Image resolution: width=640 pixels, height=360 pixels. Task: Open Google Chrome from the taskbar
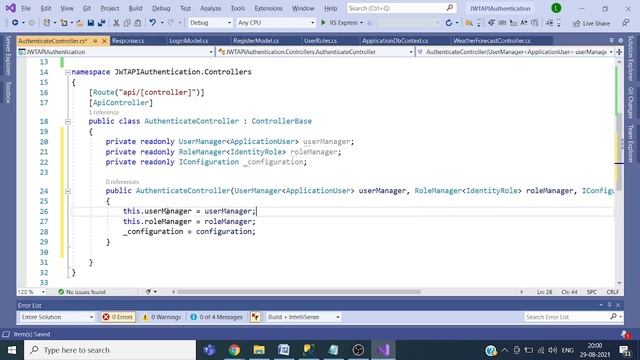(234, 350)
